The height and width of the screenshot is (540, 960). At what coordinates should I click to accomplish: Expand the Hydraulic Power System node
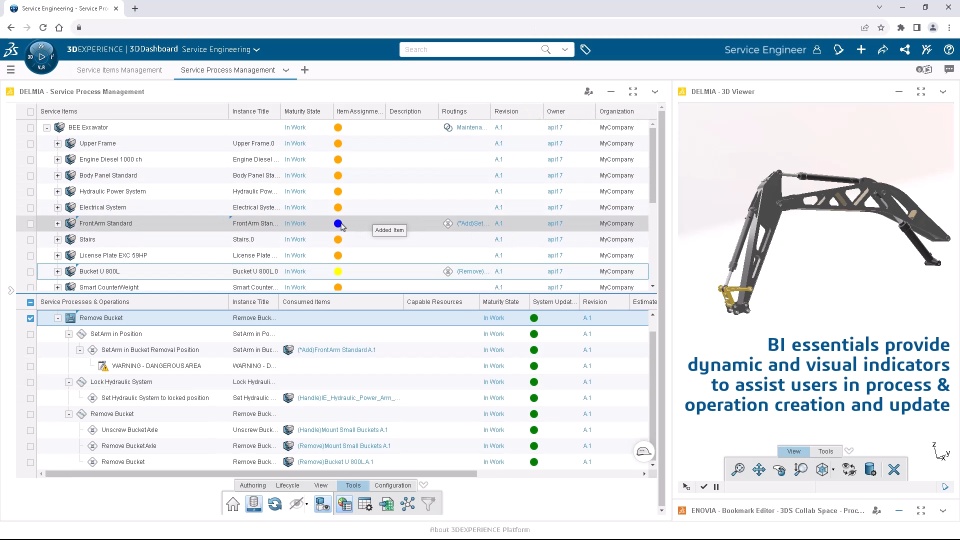point(58,192)
